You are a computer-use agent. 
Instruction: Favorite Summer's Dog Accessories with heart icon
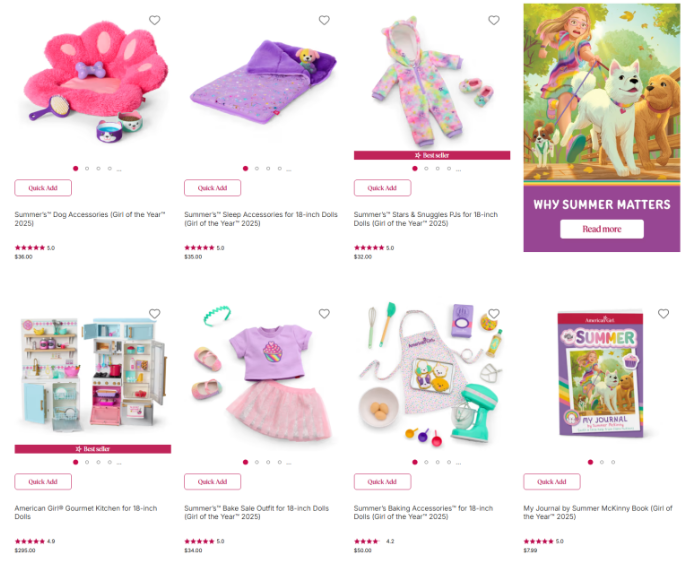click(x=154, y=20)
